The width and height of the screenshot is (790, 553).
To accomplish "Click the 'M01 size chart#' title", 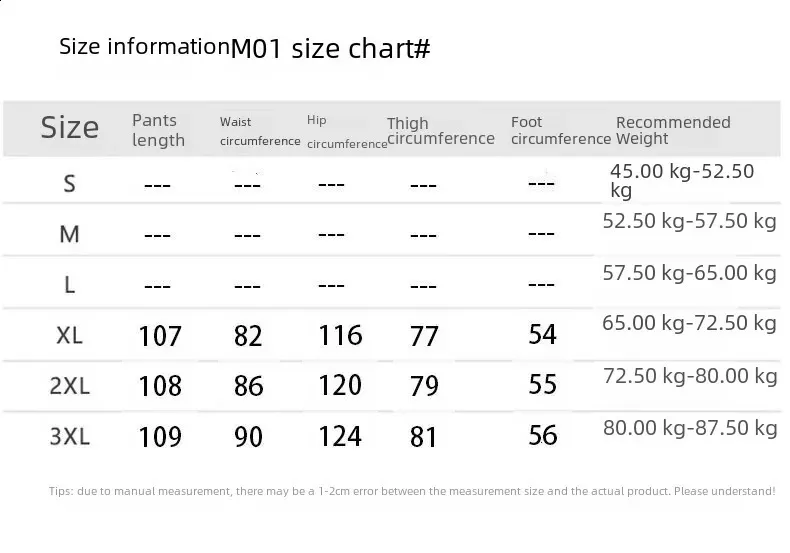I will [x=330, y=49].
